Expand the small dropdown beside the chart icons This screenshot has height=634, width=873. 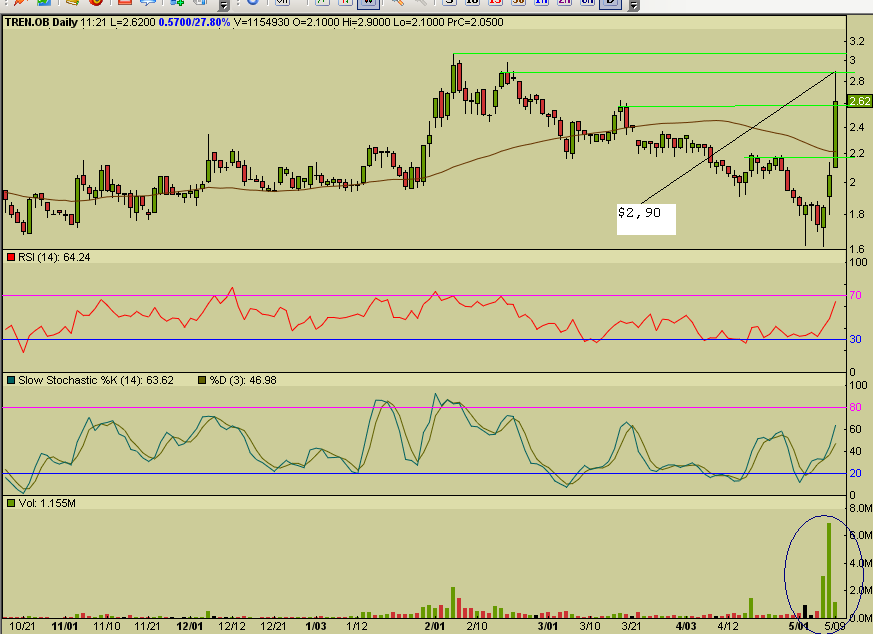226,5
